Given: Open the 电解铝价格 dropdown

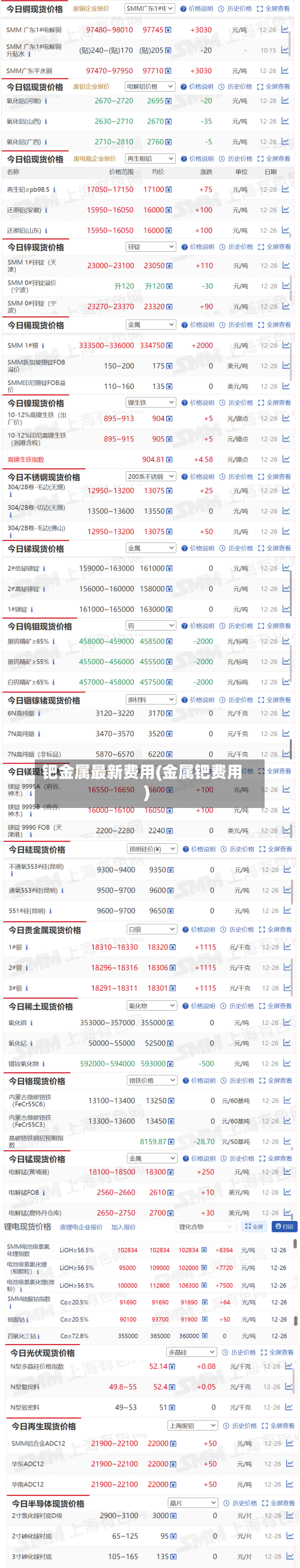Looking at the screenshot, I should coord(150,86).
